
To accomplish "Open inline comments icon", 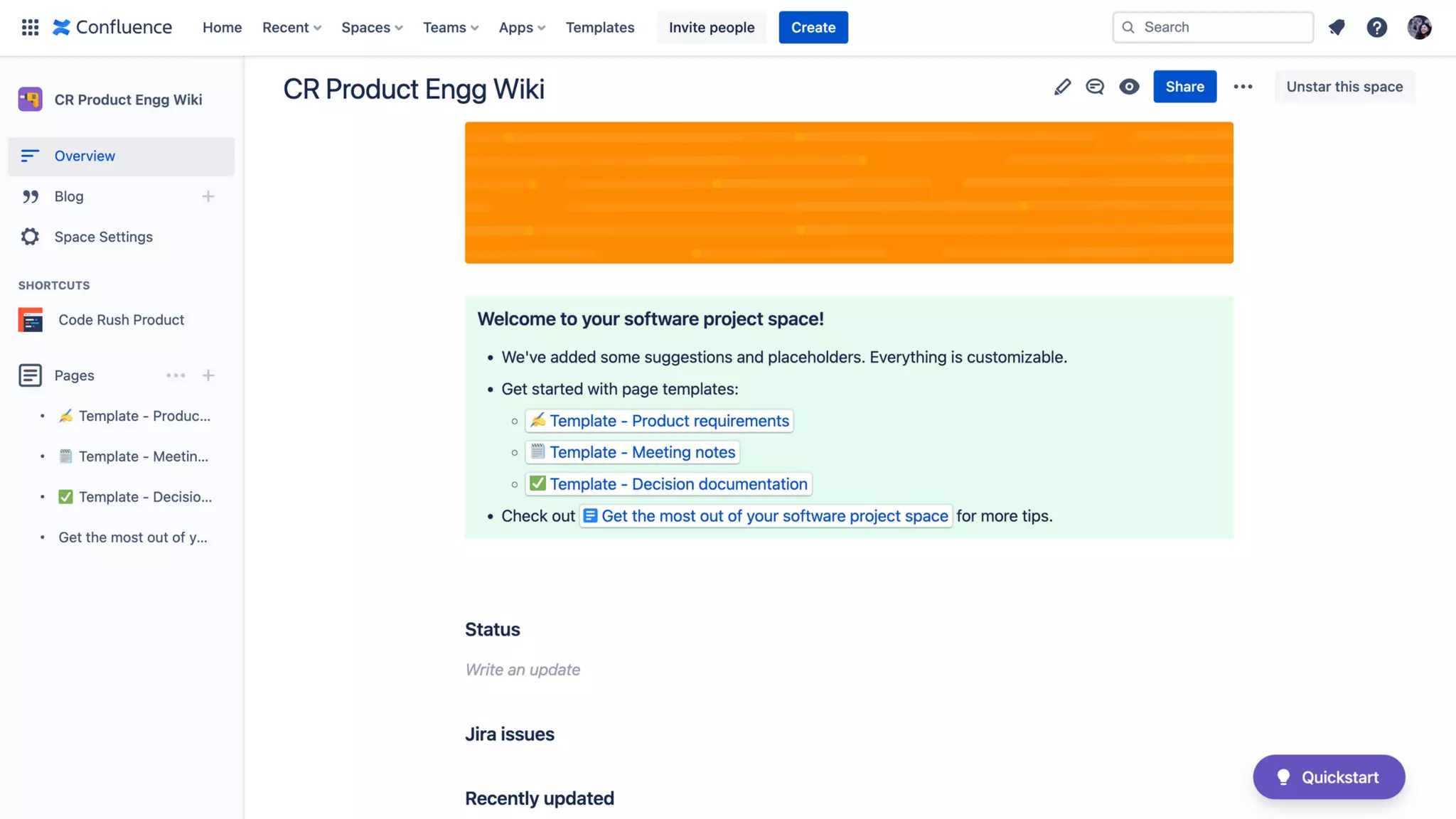I will click(1095, 87).
